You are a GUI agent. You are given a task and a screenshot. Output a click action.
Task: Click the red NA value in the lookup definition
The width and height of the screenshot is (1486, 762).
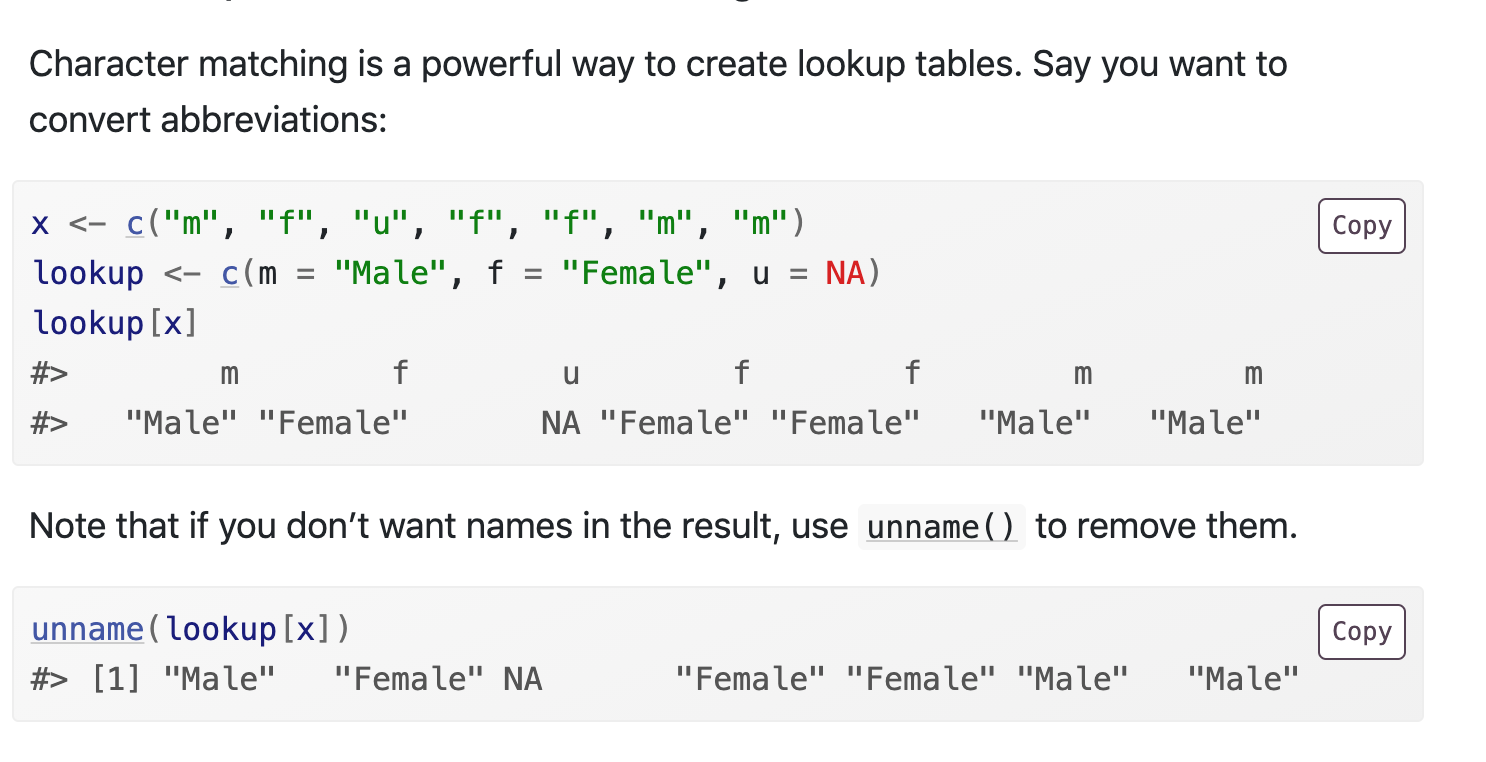[845, 273]
